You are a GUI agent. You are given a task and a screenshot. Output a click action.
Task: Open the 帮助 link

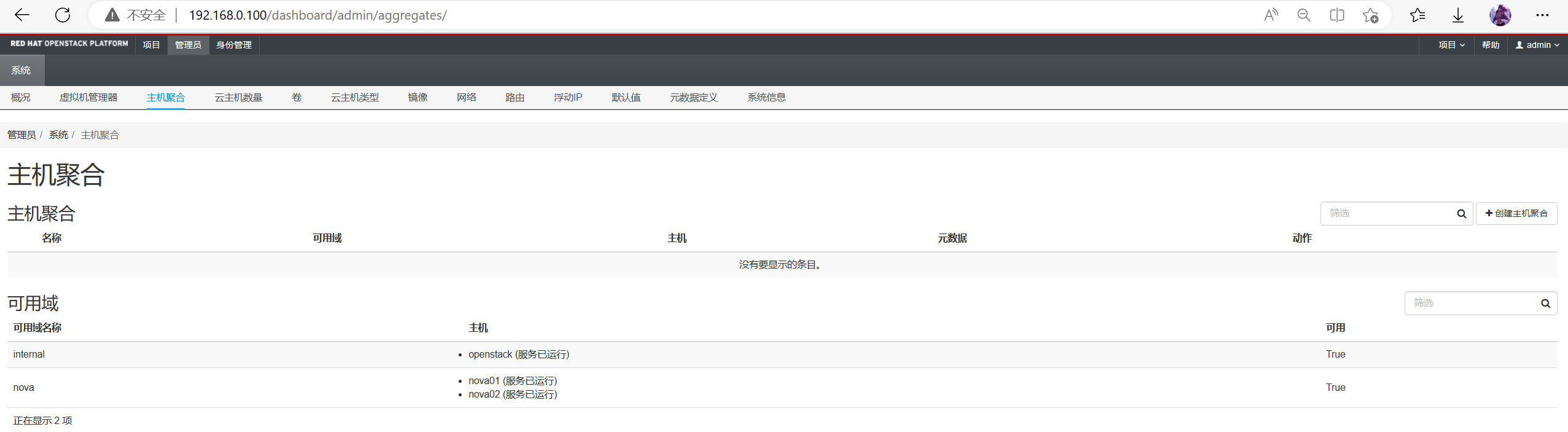pyautogui.click(x=1491, y=45)
